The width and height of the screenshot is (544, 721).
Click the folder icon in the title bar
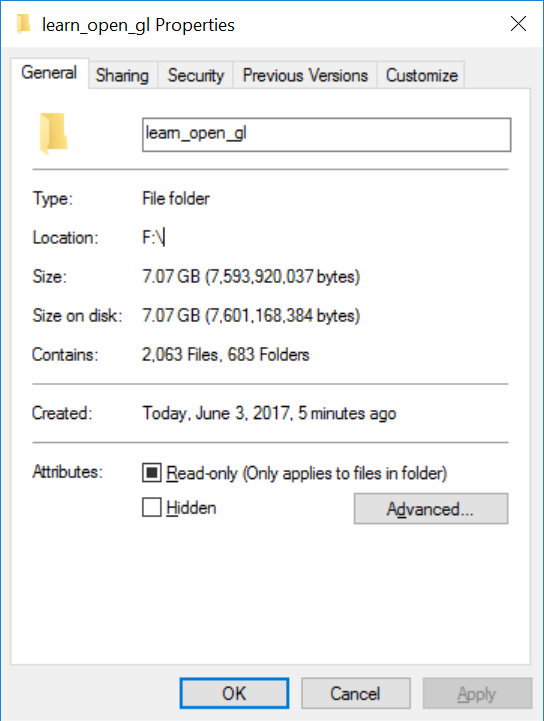23,24
